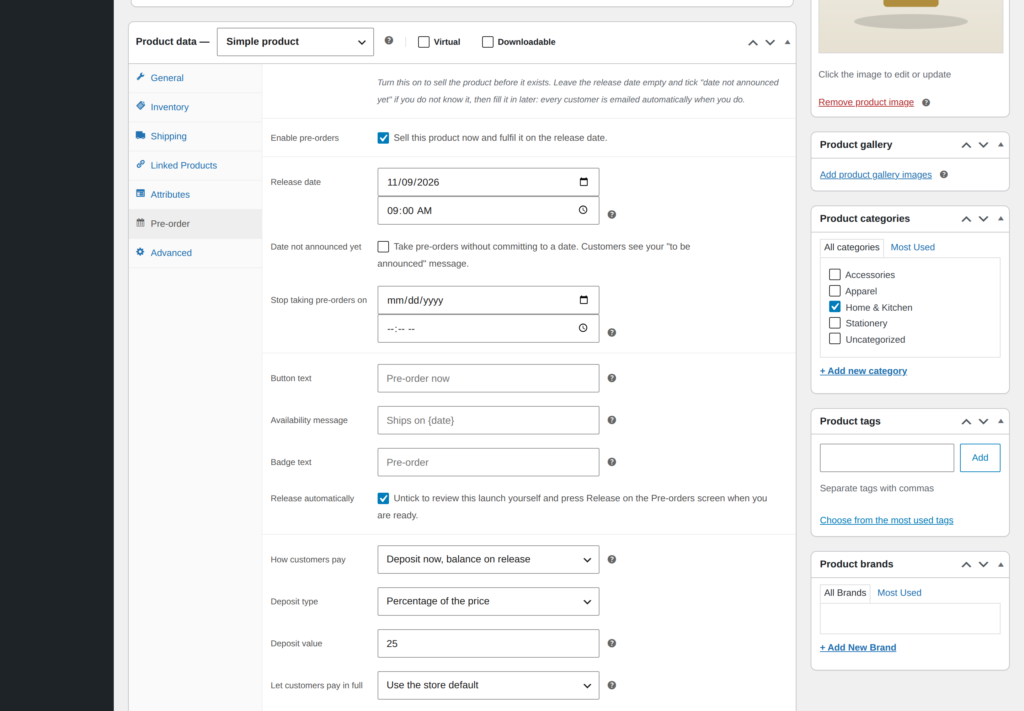
Task: Click the Badge text help icon
Action: point(612,462)
